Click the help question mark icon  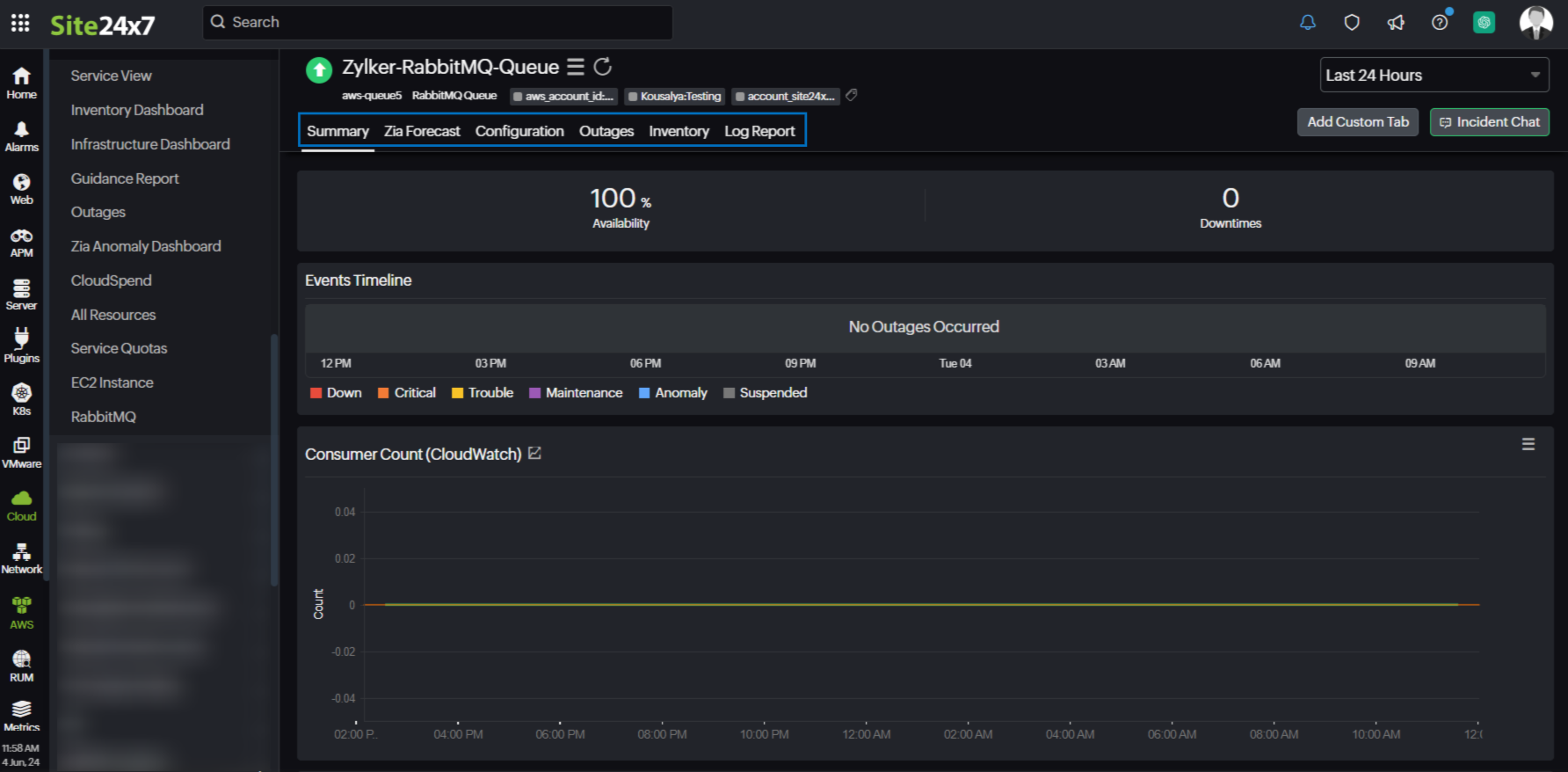pos(1440,23)
